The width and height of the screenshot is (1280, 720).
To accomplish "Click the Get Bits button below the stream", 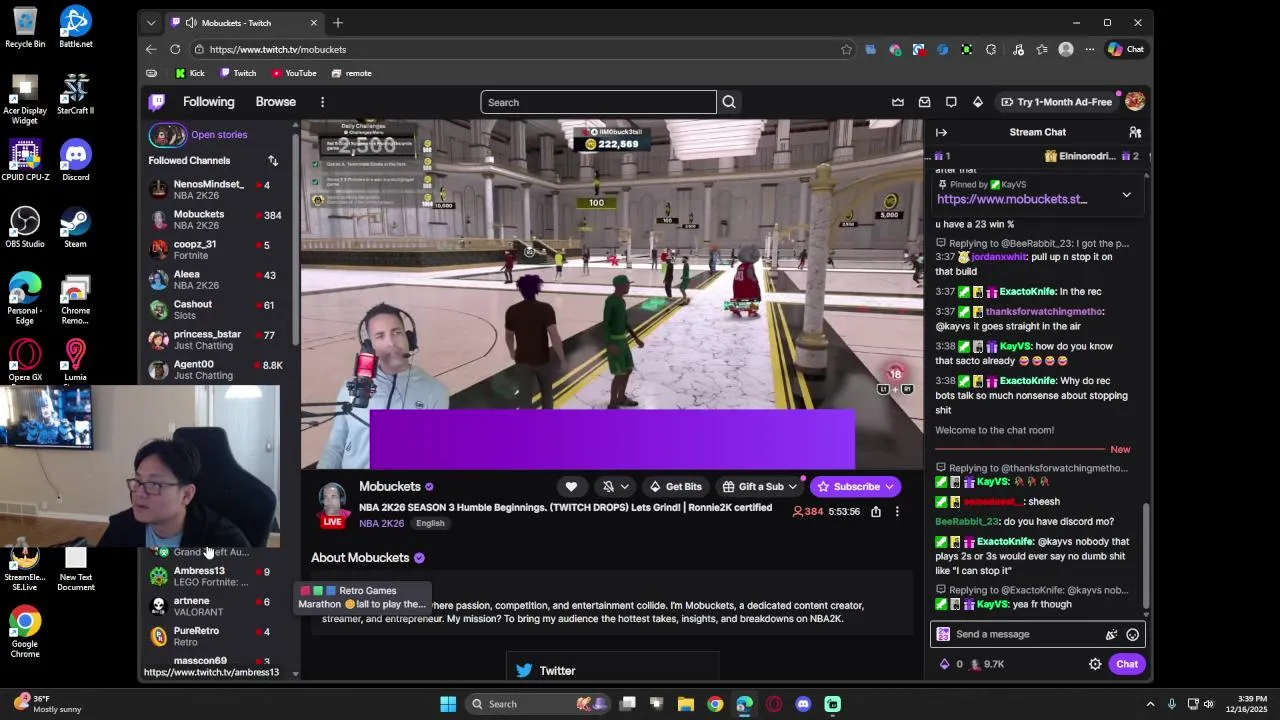I will [x=675, y=487].
